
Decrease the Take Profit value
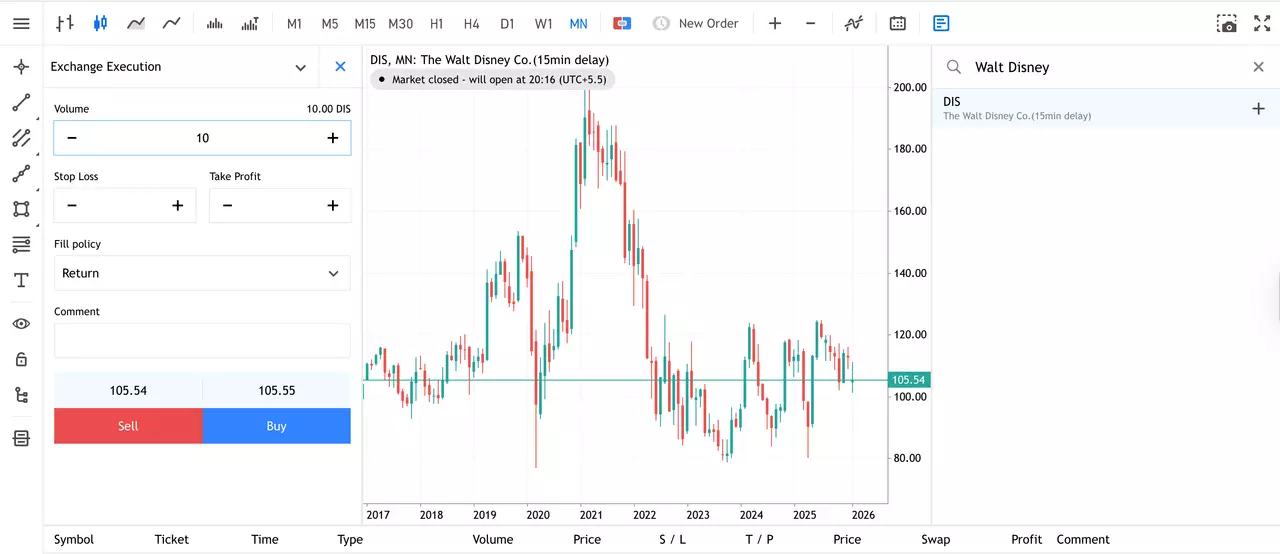227,206
